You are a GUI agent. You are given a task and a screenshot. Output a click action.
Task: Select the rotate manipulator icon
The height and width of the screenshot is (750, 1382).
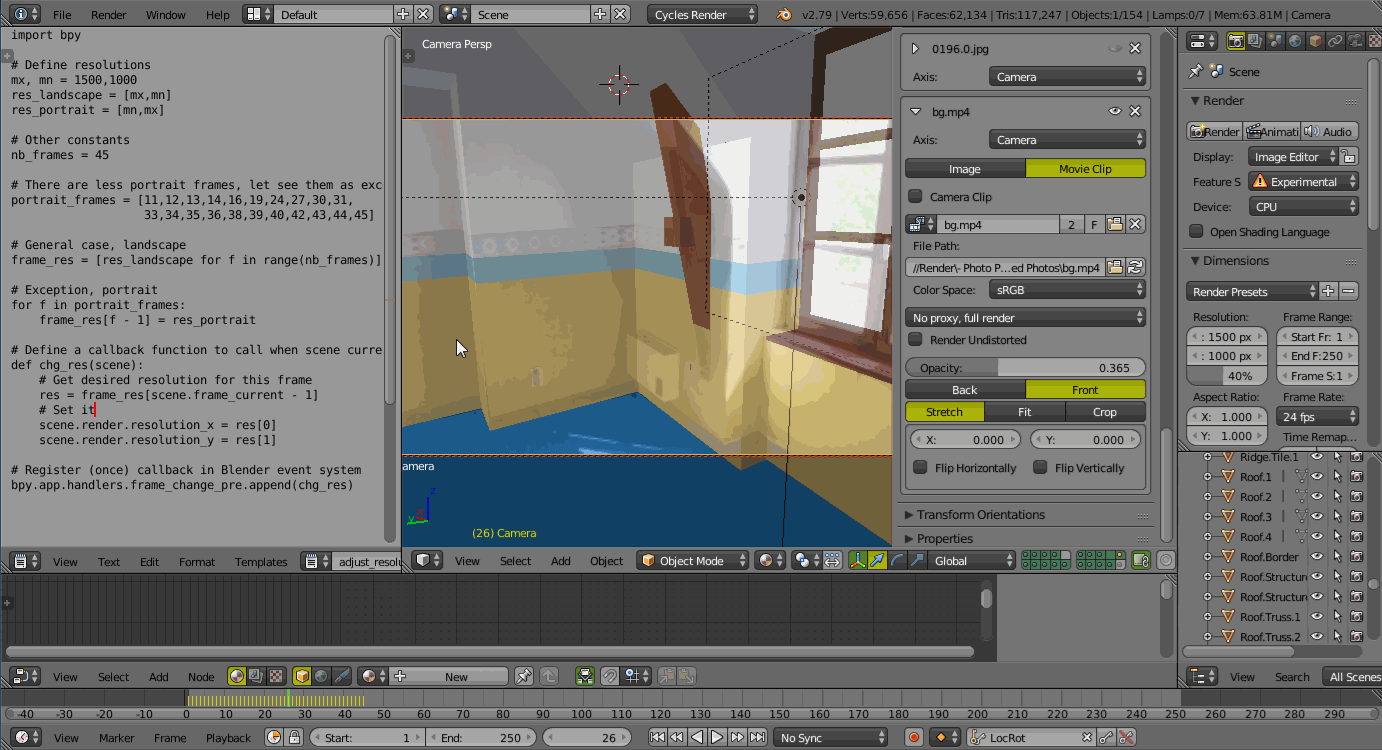click(x=898, y=560)
